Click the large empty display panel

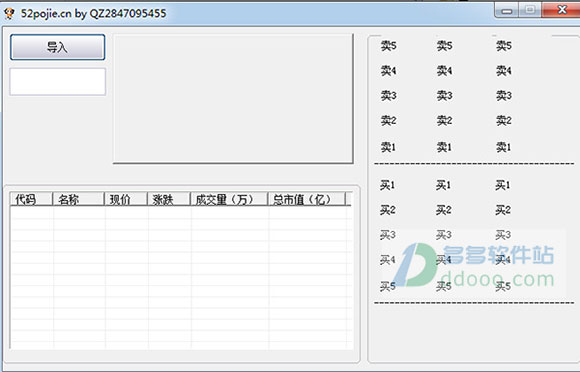[233, 99]
